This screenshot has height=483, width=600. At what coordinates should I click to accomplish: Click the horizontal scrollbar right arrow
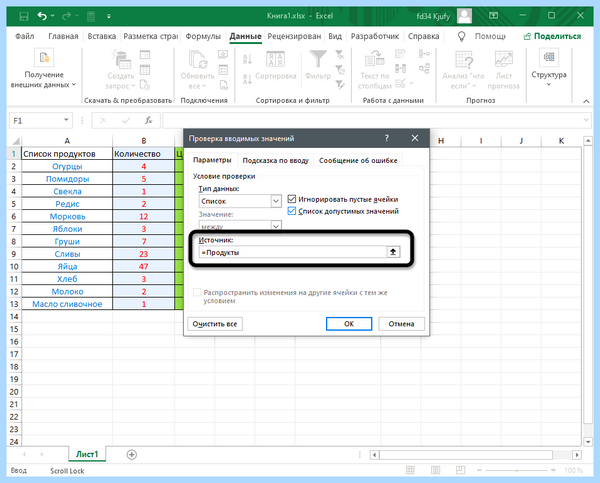[577, 455]
